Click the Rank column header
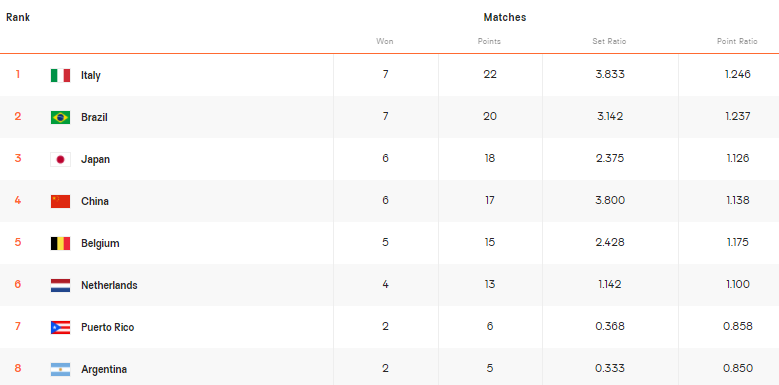The width and height of the screenshot is (779, 385). 18,17
